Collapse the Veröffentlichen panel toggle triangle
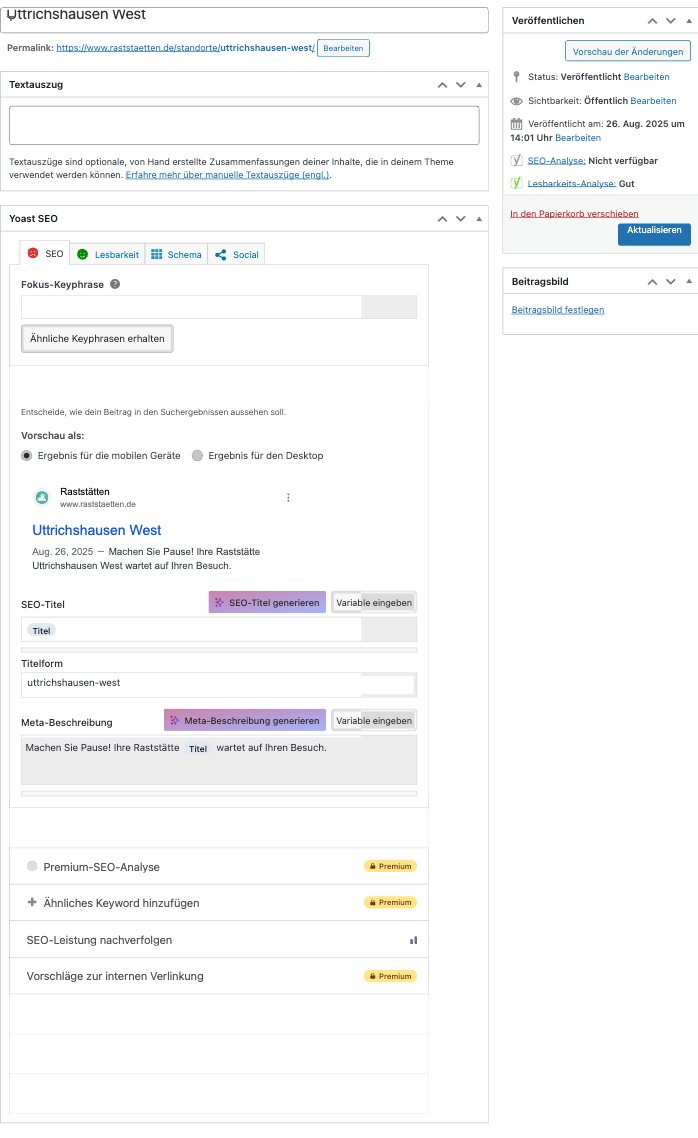Image resolution: width=698 pixels, height=1138 pixels. [x=688, y=20]
